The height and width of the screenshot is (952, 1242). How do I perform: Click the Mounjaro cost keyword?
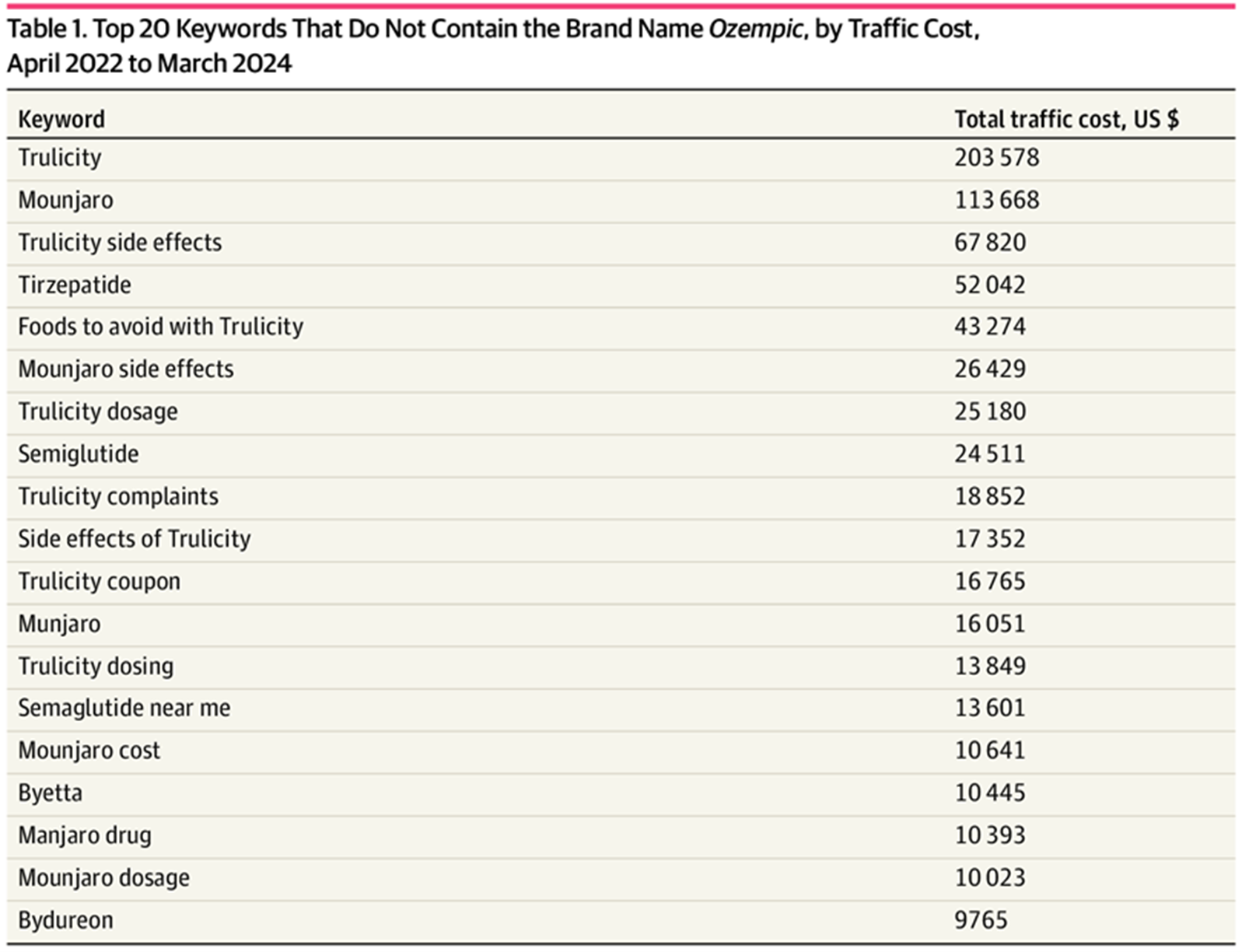[x=89, y=751]
